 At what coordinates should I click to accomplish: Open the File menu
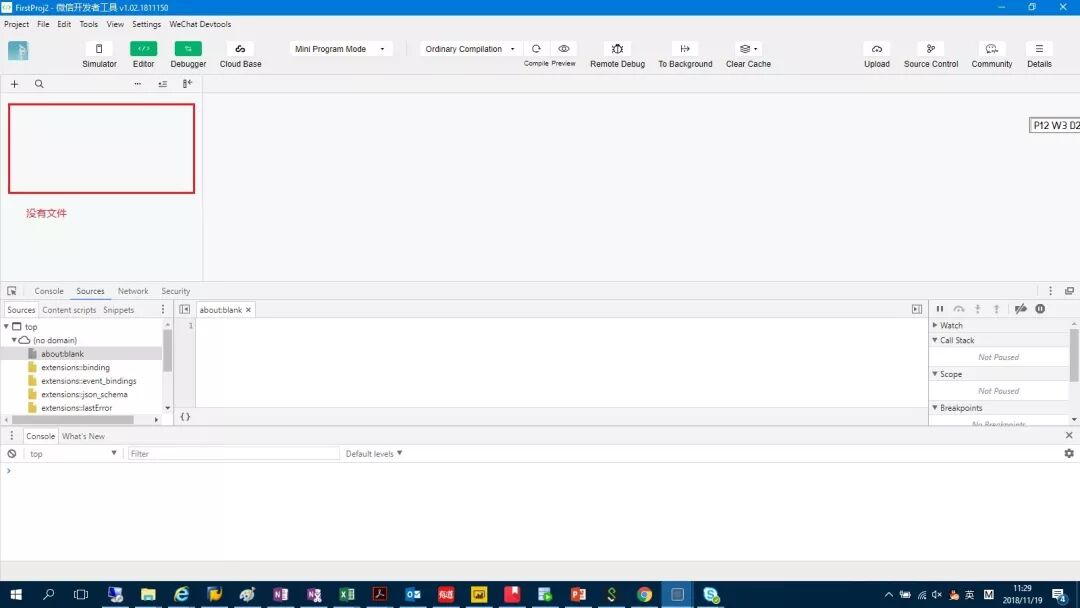point(43,24)
